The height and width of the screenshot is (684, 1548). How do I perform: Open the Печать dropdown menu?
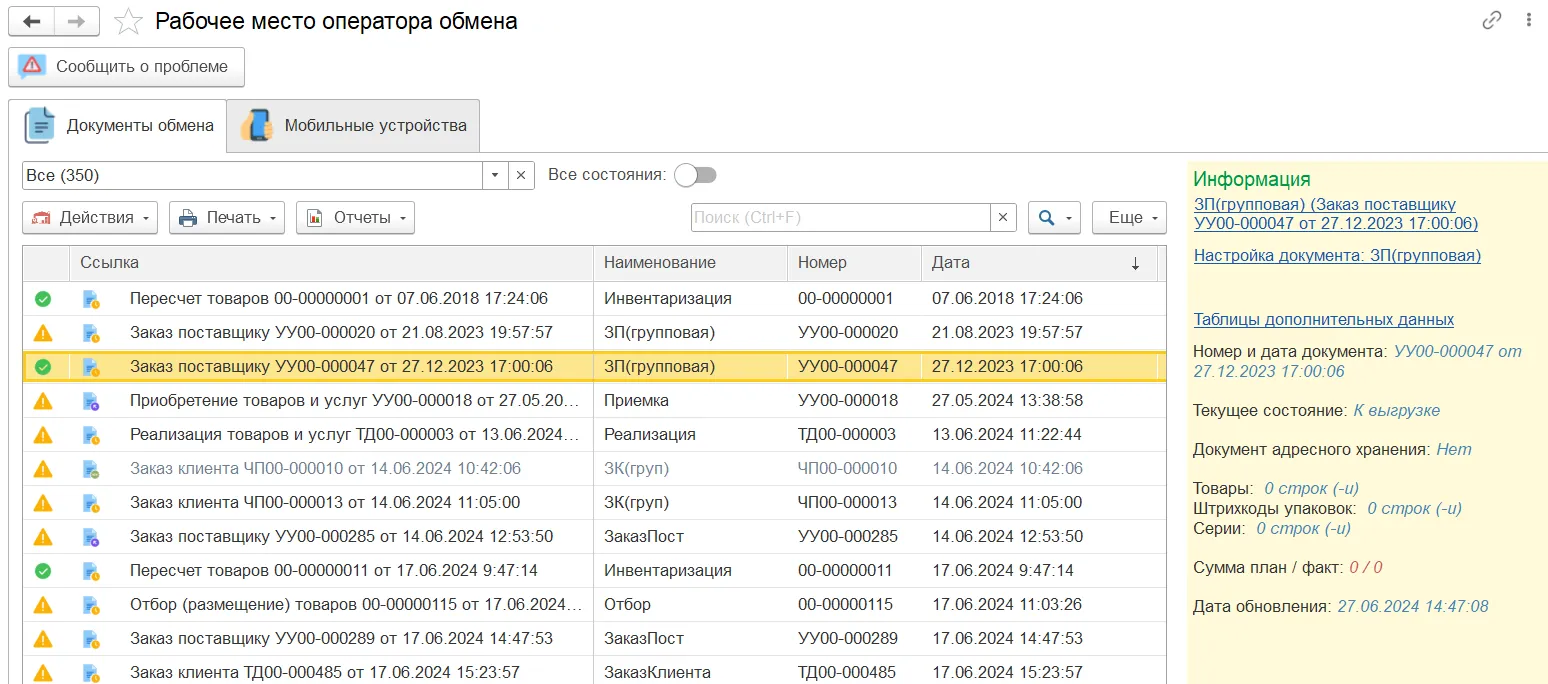pos(226,217)
